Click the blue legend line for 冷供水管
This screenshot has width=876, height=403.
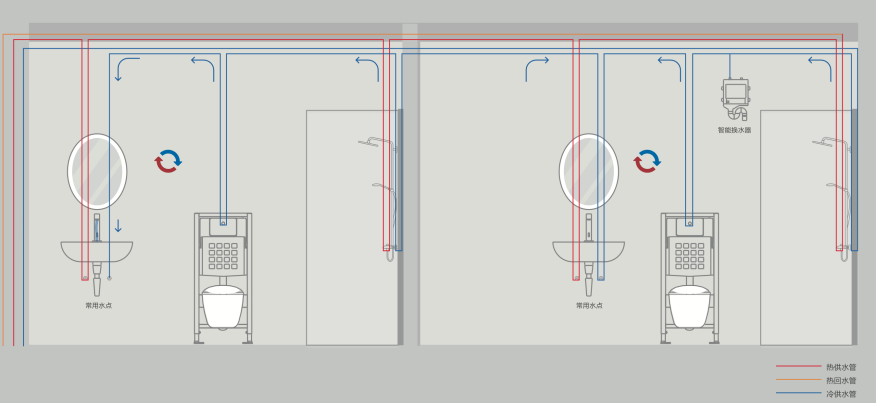796,395
